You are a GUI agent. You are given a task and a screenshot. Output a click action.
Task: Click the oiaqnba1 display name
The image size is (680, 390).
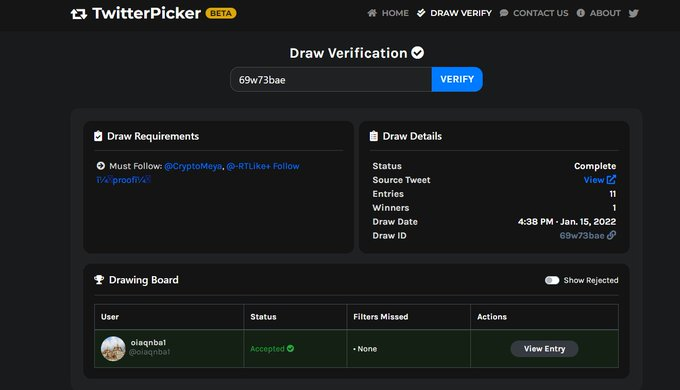click(x=148, y=342)
